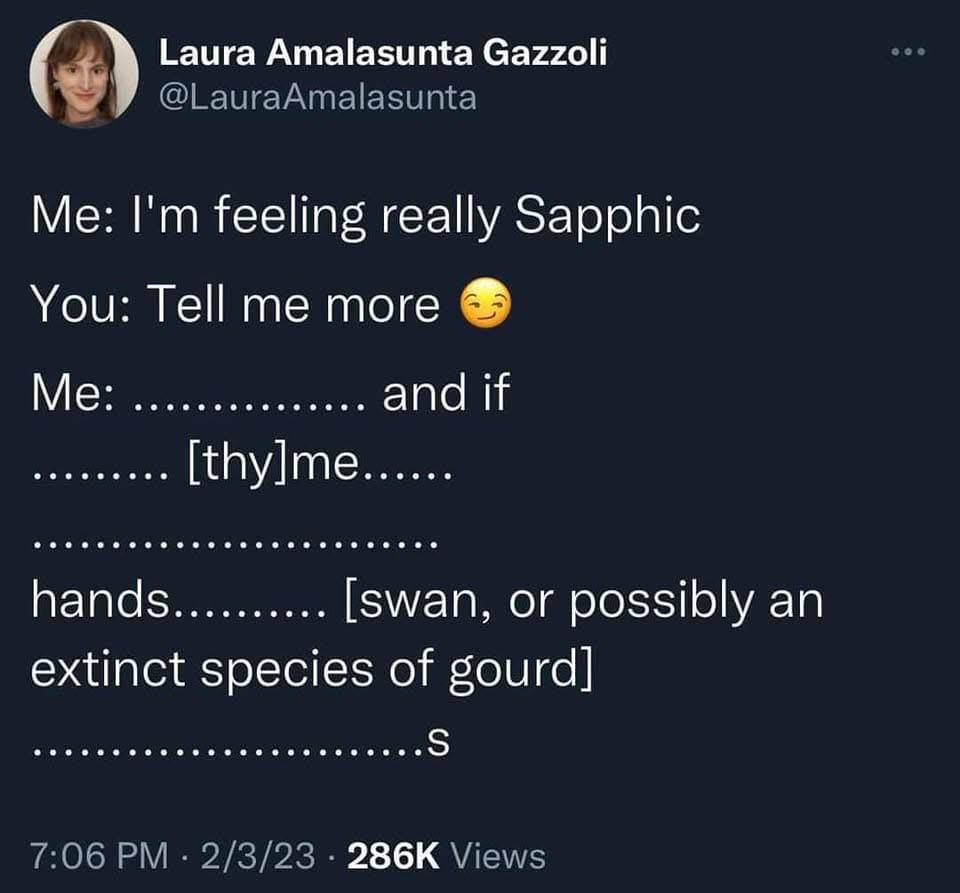Open the Laura Amalasunta Gazzoli display name
Screen dimensions: 960x893
coord(383,55)
